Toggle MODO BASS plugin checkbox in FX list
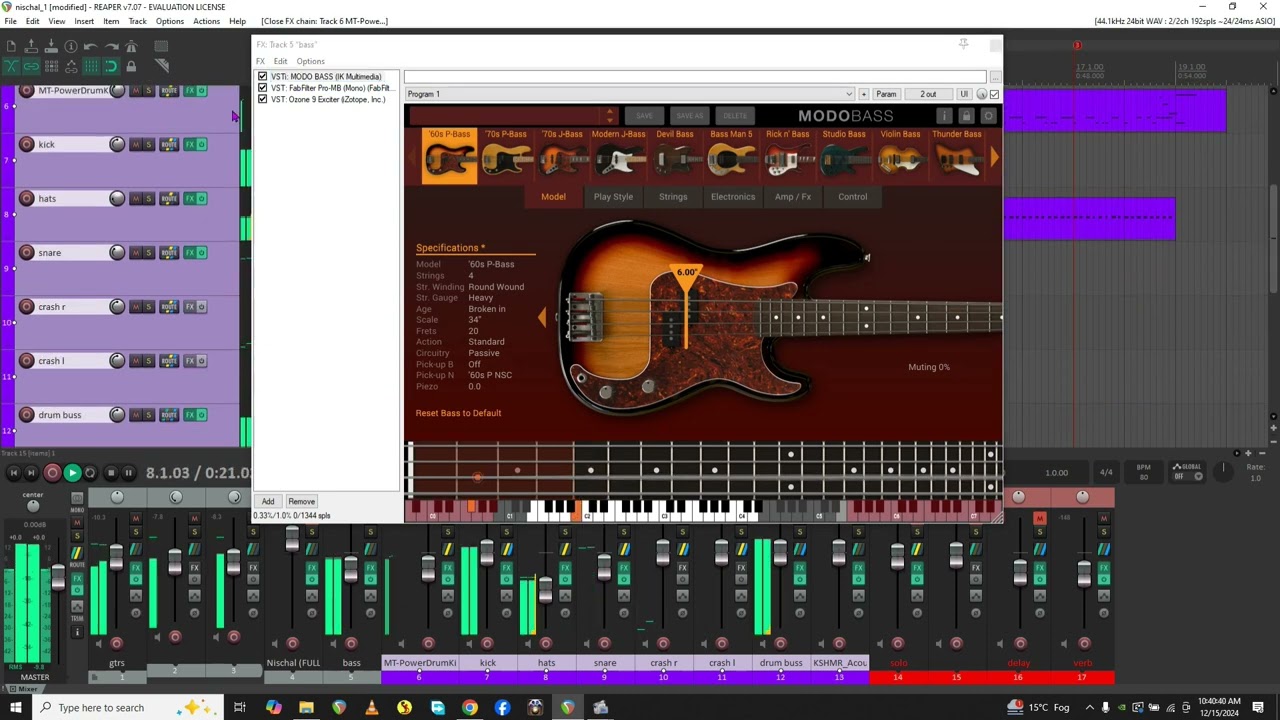This screenshot has width=1280, height=720. [x=263, y=77]
